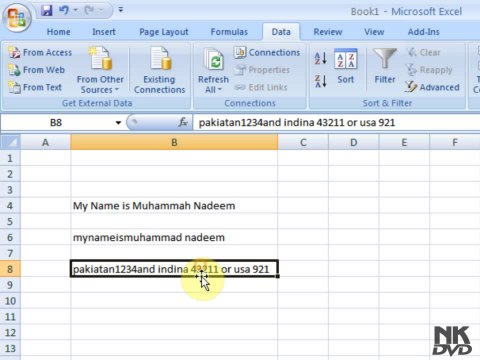Undo the last action

(63, 11)
